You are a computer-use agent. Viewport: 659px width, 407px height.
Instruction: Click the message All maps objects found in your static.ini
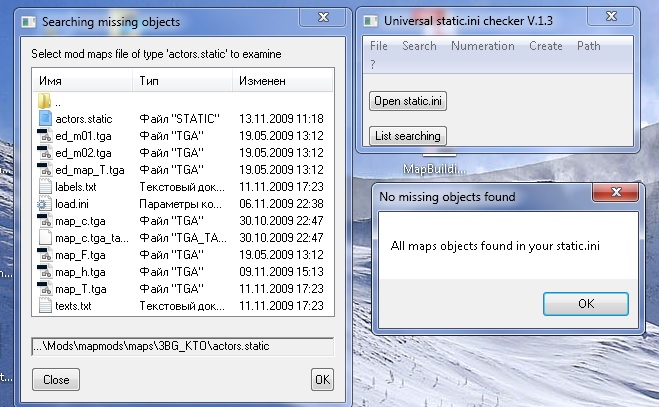click(x=495, y=246)
